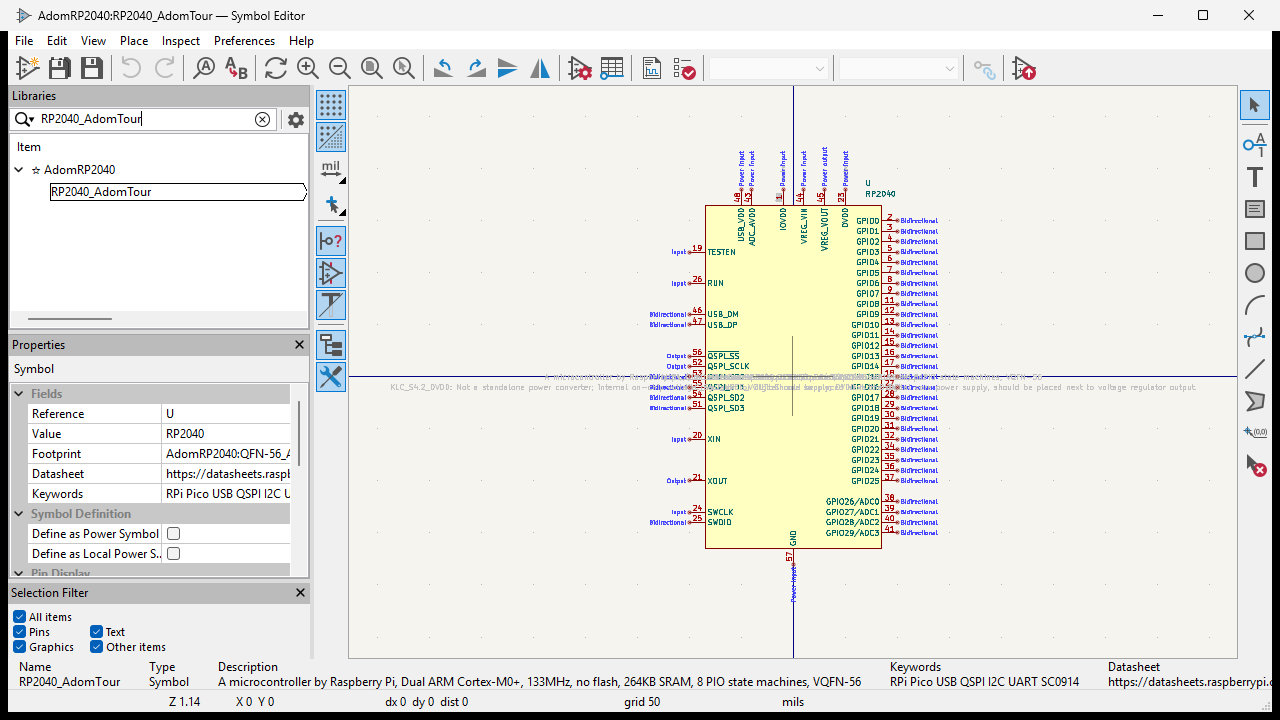The width and height of the screenshot is (1280, 720).
Task: Collapse the AdomRP2040 library tree
Action: [x=19, y=170]
